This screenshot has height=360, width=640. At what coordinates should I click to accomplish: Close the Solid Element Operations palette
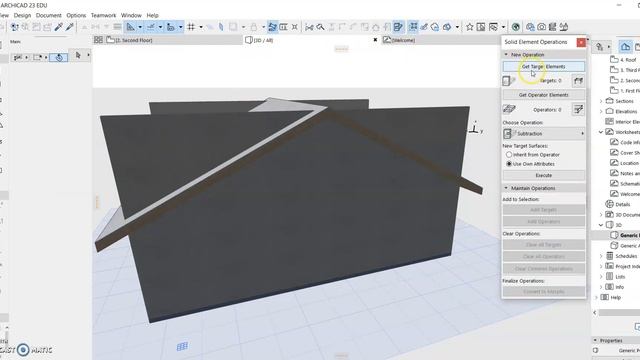[x=581, y=42]
